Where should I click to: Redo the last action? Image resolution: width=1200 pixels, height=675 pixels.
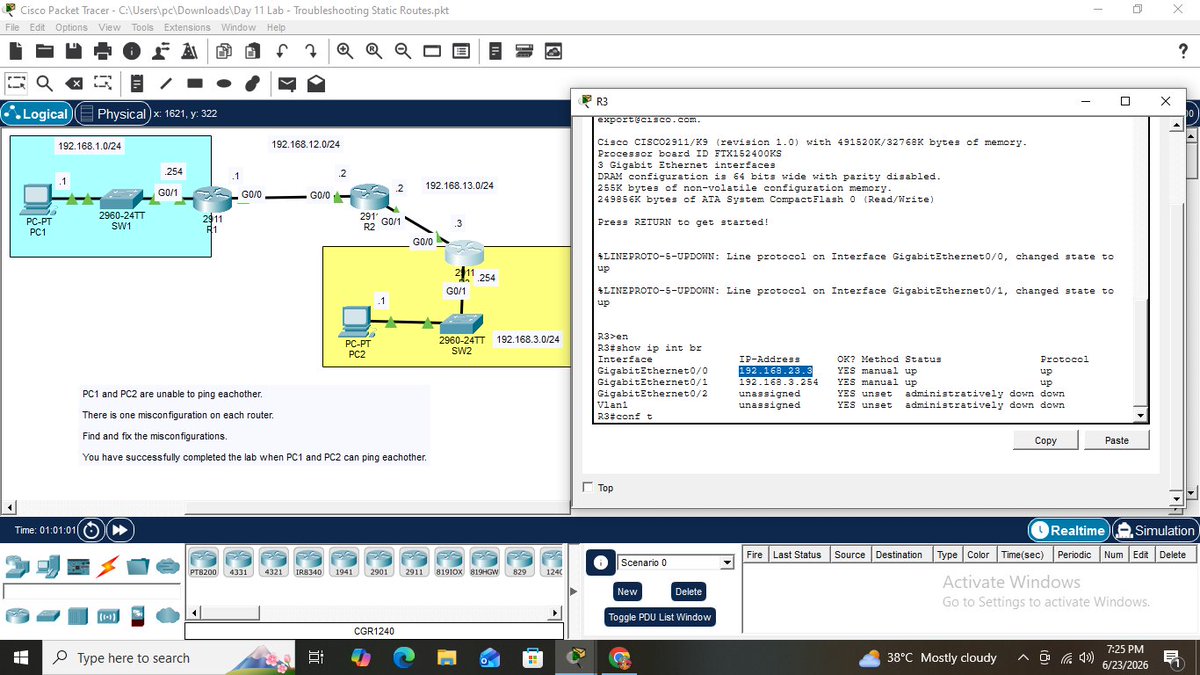(x=312, y=50)
